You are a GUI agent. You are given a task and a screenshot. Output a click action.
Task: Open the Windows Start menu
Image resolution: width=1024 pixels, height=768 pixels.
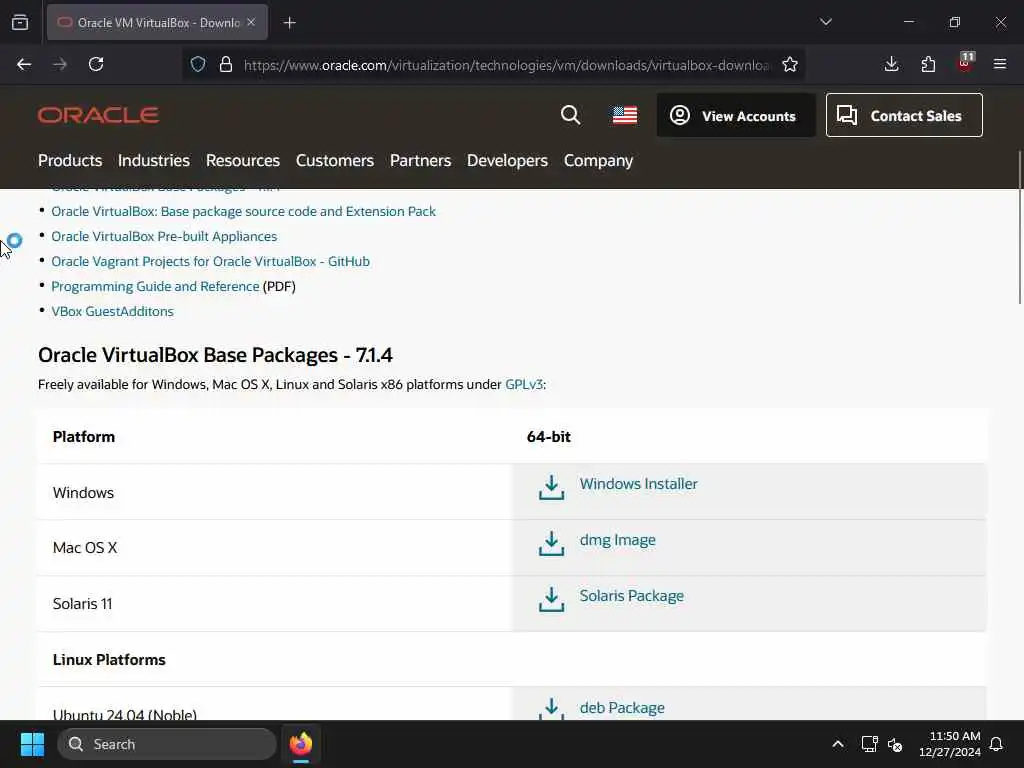click(x=32, y=744)
